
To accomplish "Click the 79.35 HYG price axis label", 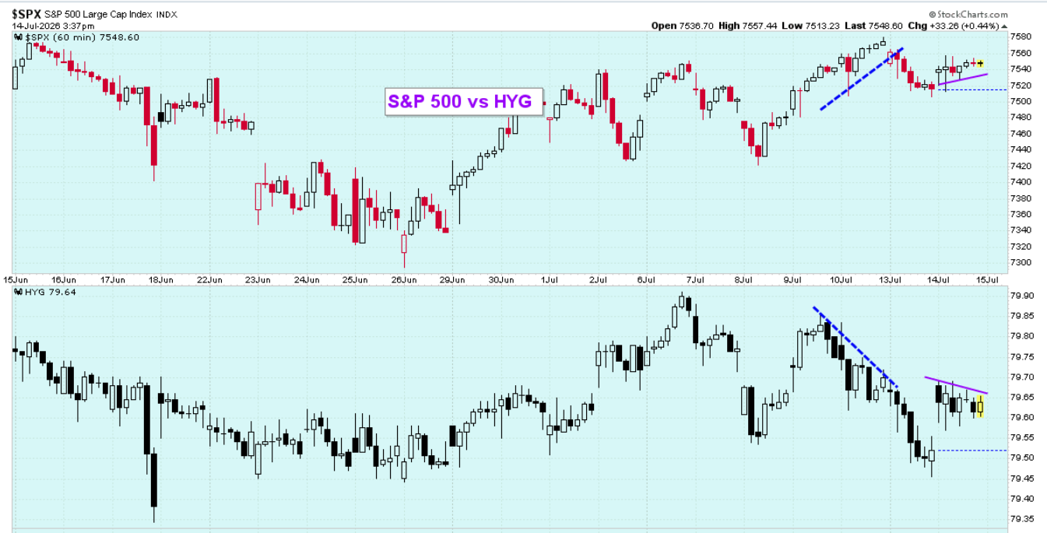I will [1020, 519].
